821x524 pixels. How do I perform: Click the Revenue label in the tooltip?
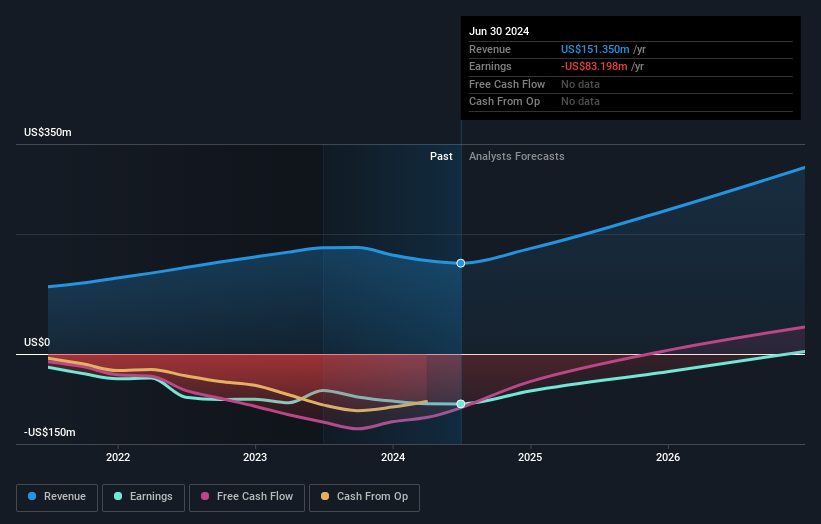[x=490, y=49]
